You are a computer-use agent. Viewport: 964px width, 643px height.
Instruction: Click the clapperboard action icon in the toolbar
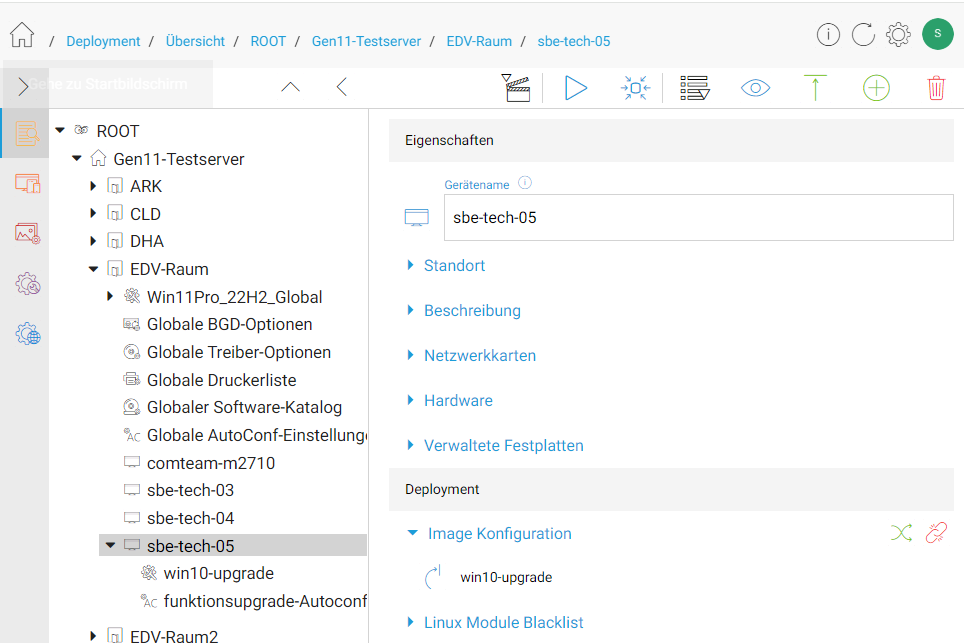point(516,88)
